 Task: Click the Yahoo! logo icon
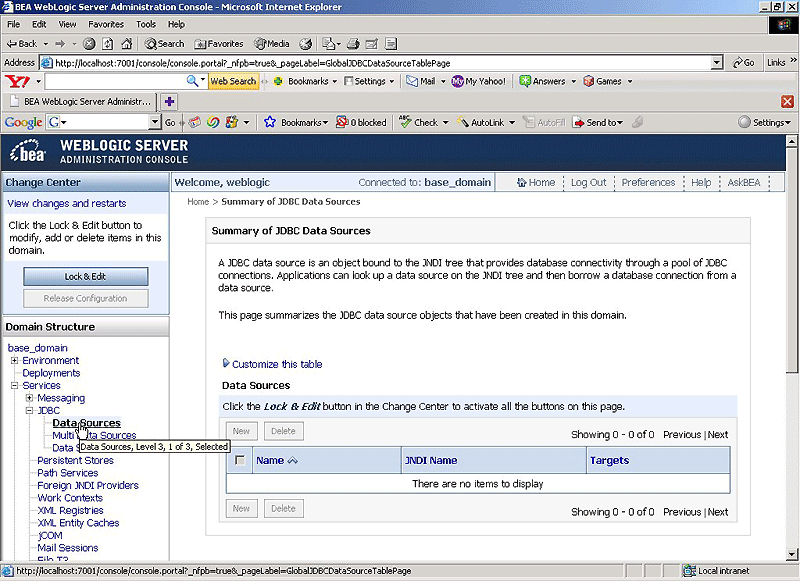pyautogui.click(x=17, y=81)
